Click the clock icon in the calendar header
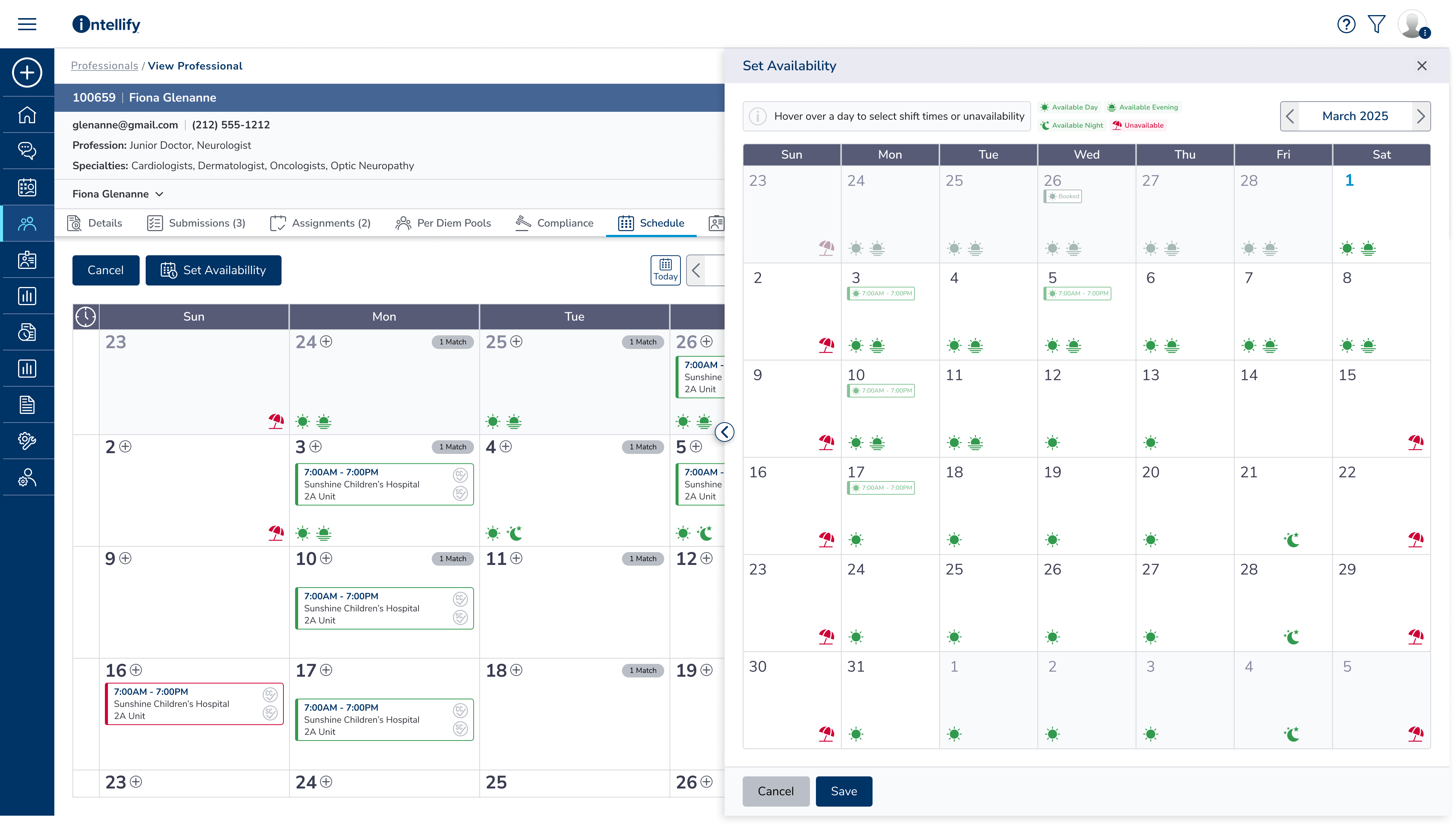 [85, 316]
